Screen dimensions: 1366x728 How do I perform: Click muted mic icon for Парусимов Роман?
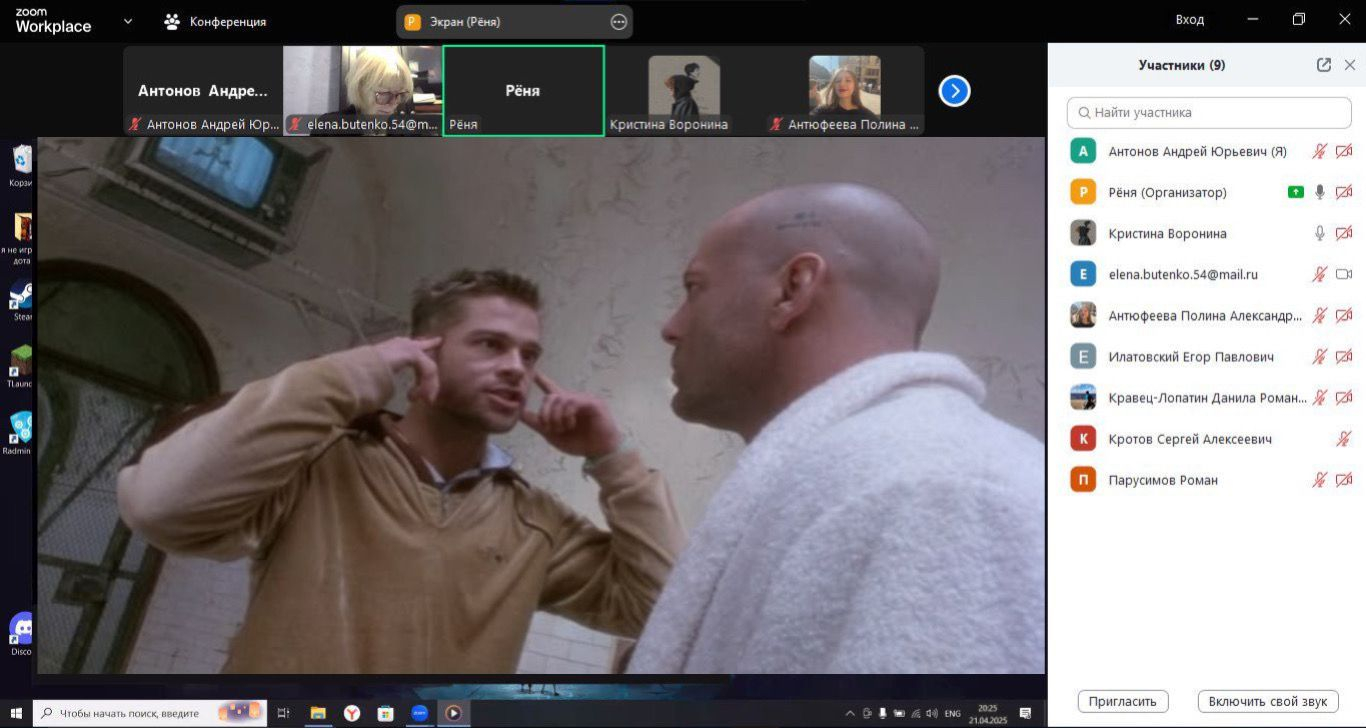tap(1320, 480)
